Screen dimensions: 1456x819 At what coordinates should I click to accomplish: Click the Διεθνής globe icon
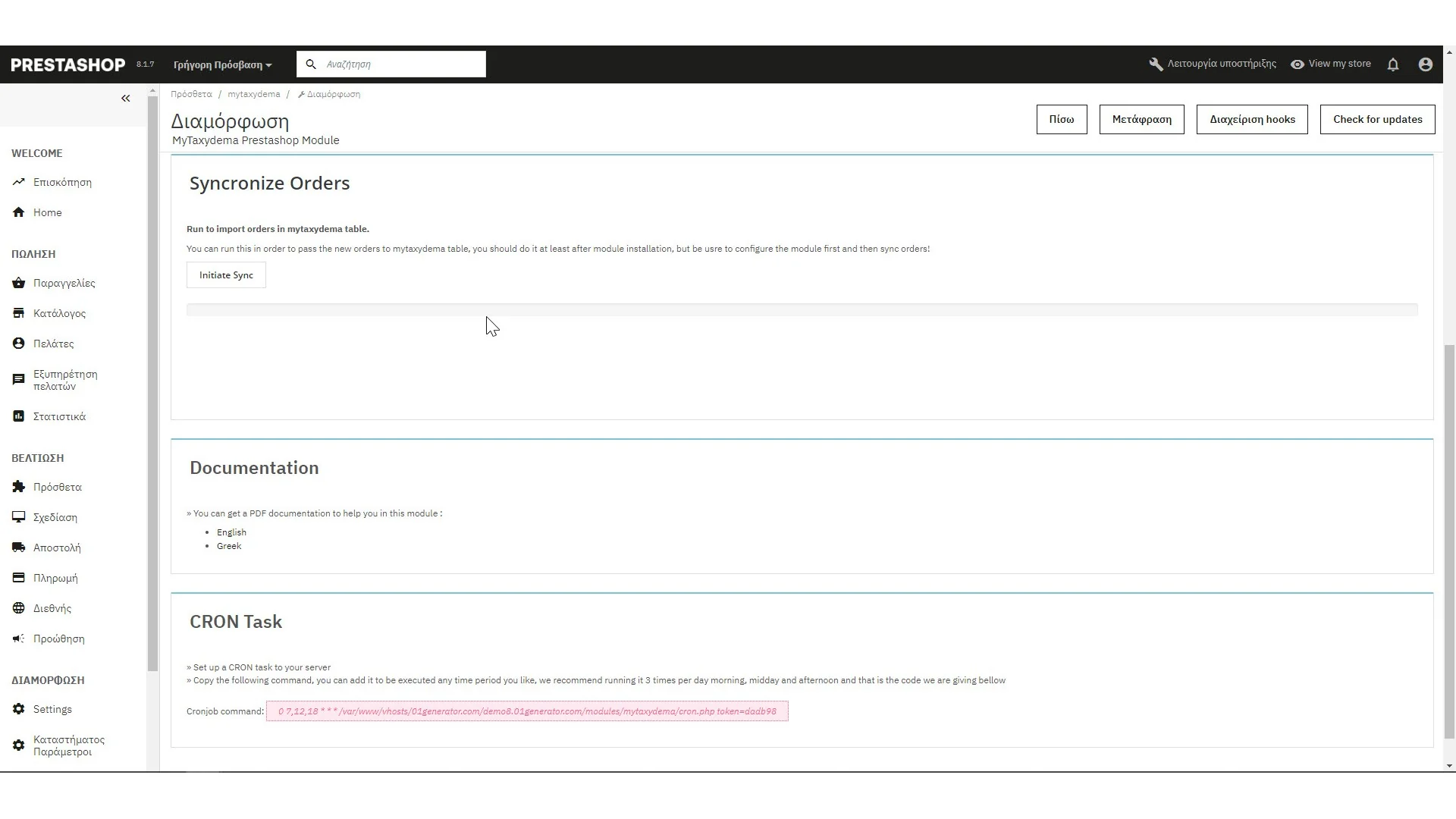pos(19,608)
